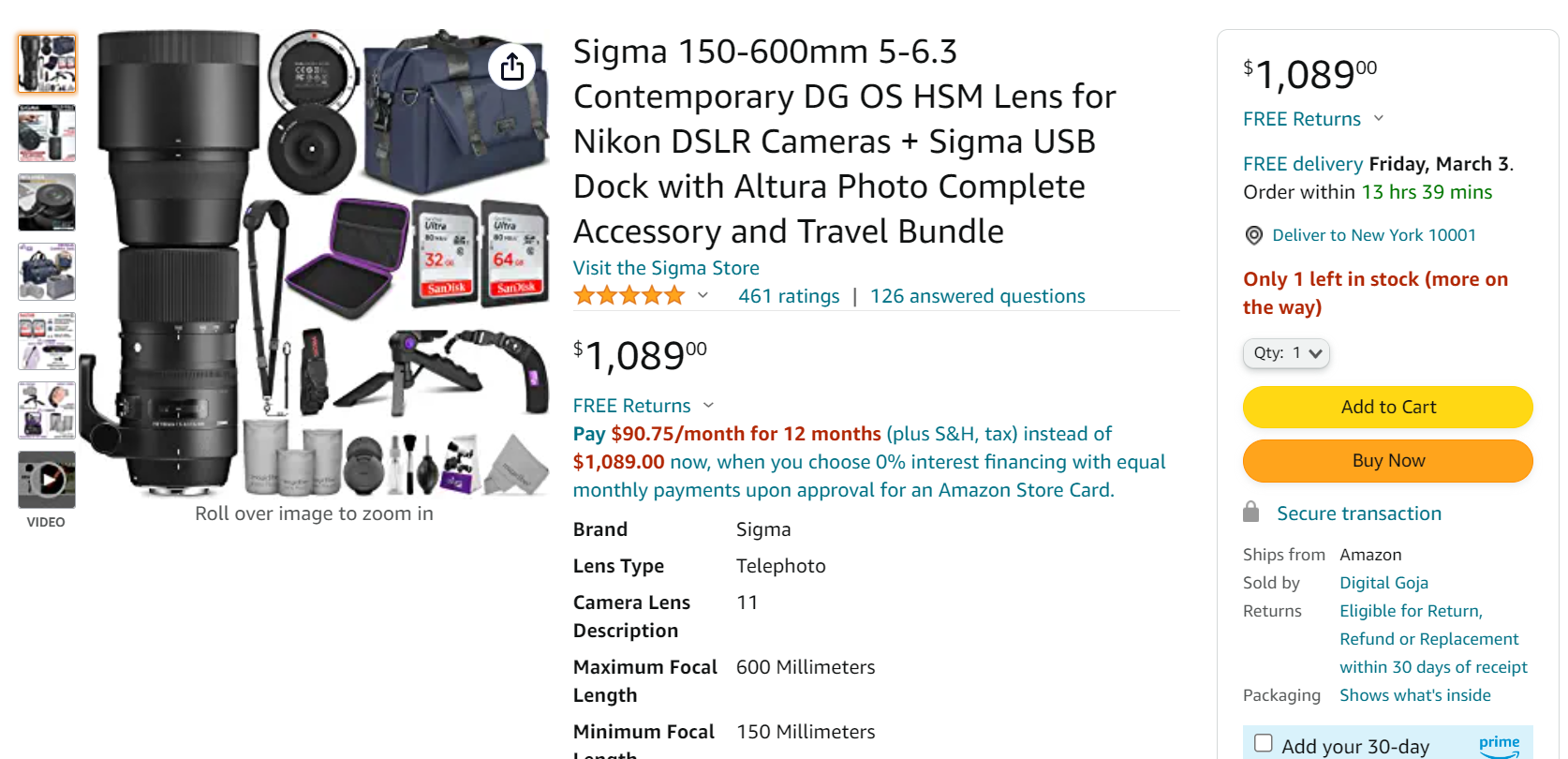
Task: Open 126 answered questions link
Action: [977, 296]
